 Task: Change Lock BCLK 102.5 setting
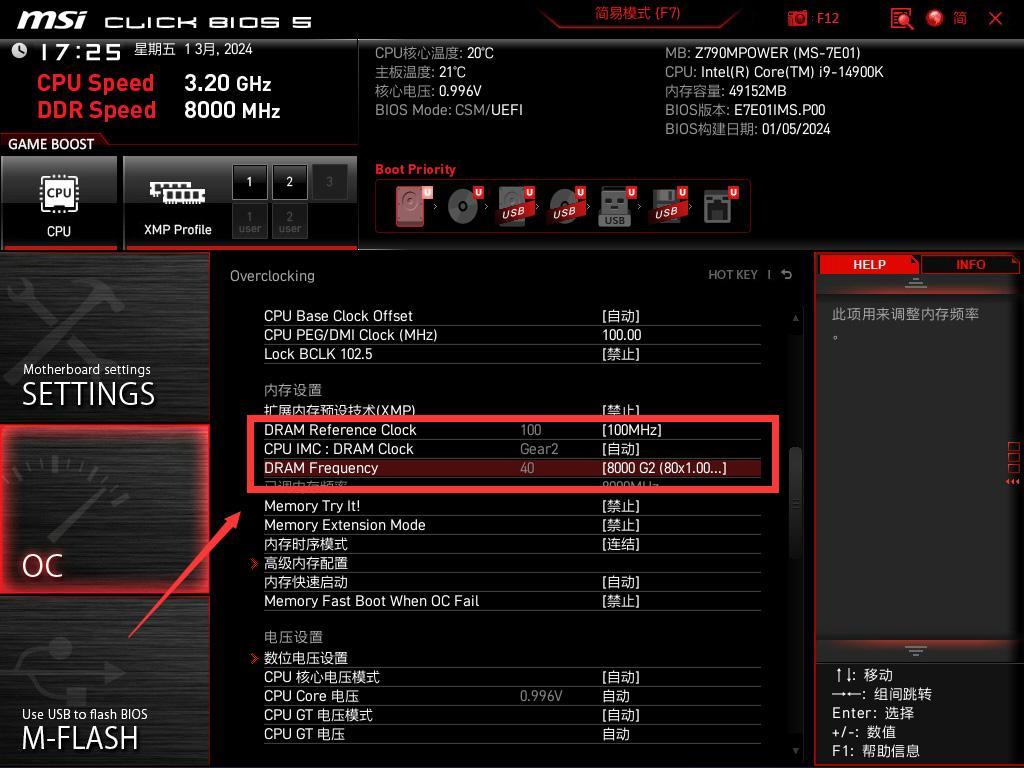pos(512,354)
